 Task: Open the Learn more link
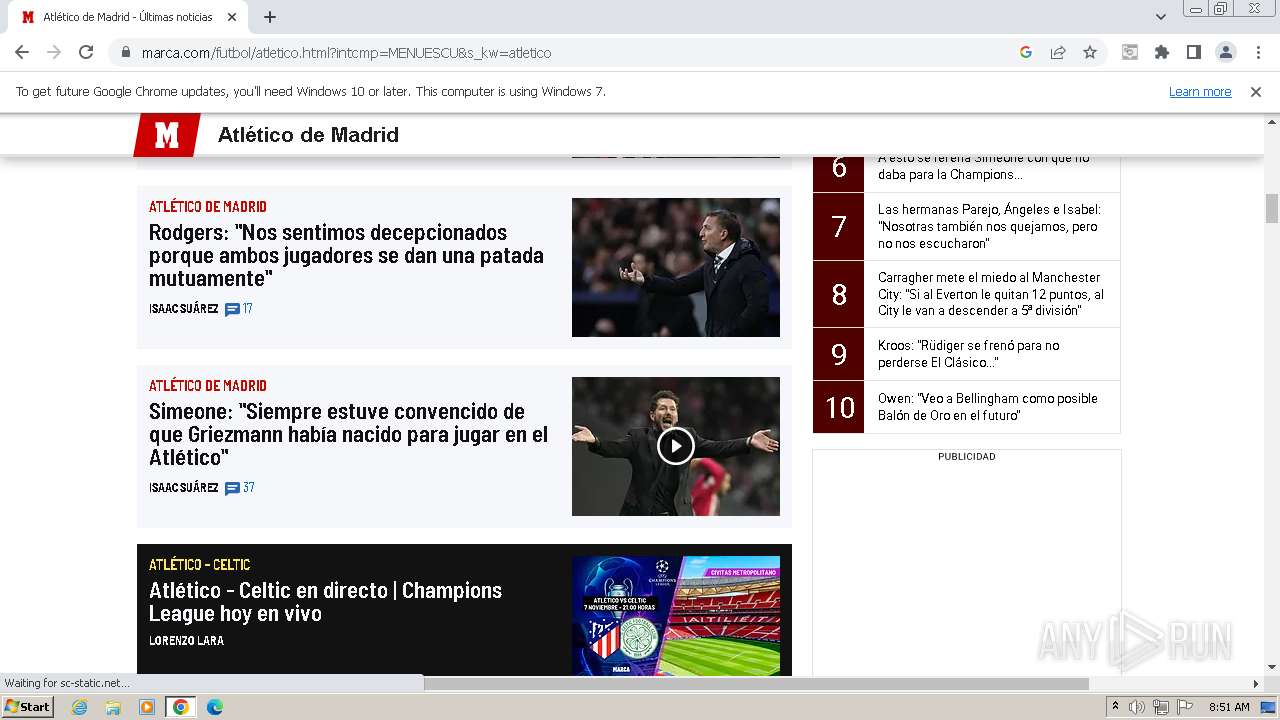[1200, 92]
